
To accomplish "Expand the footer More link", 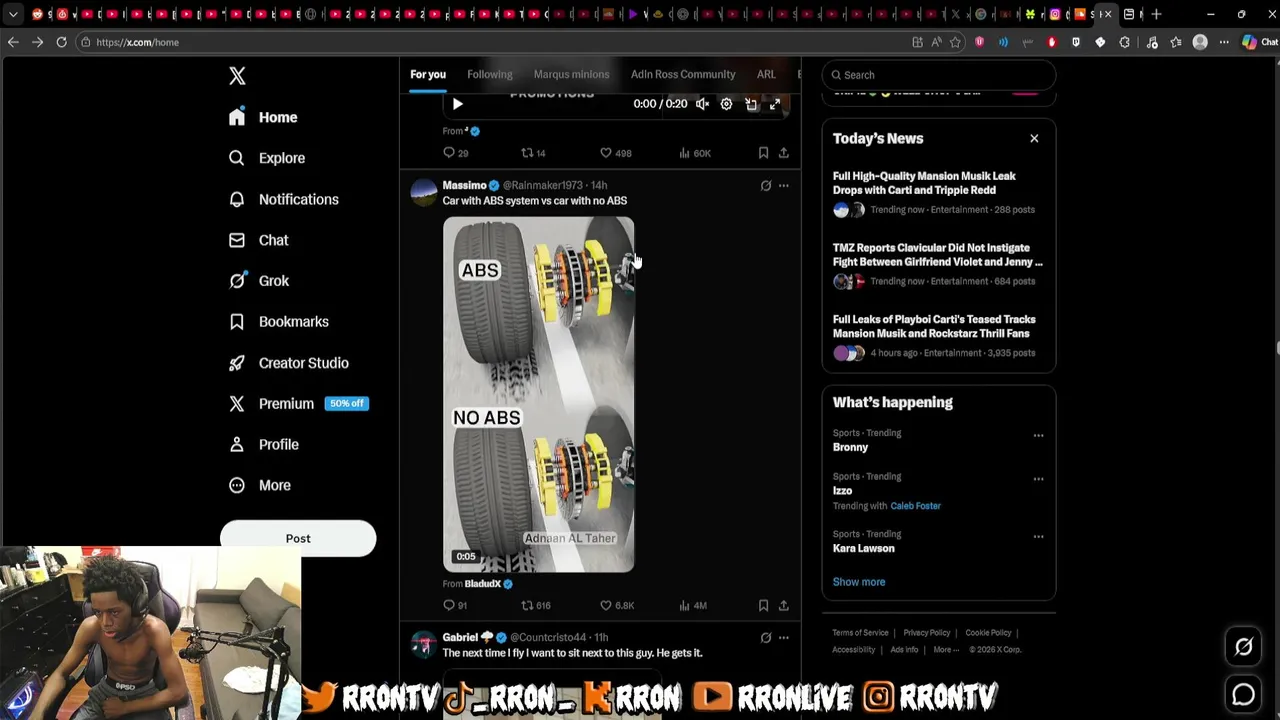I will (946, 650).
